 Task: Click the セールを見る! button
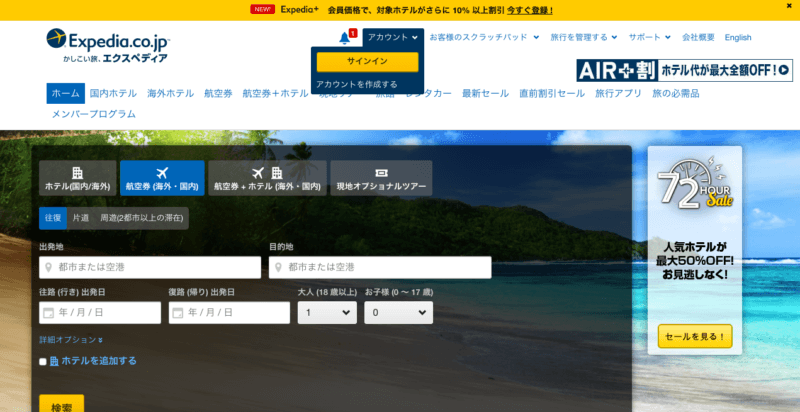pos(695,337)
